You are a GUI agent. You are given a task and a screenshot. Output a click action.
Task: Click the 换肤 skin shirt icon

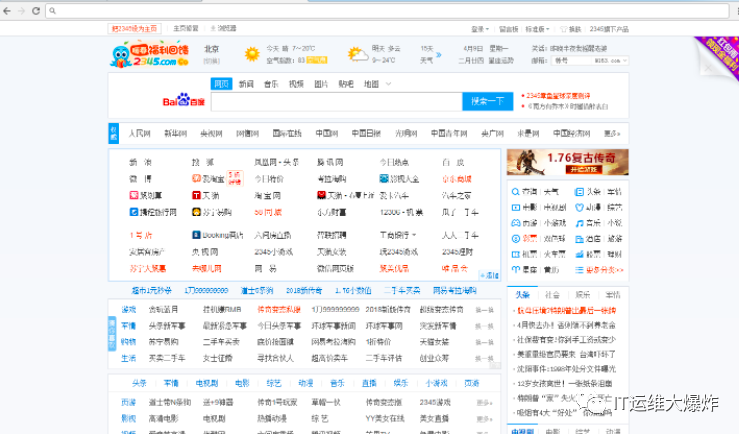[x=564, y=29]
